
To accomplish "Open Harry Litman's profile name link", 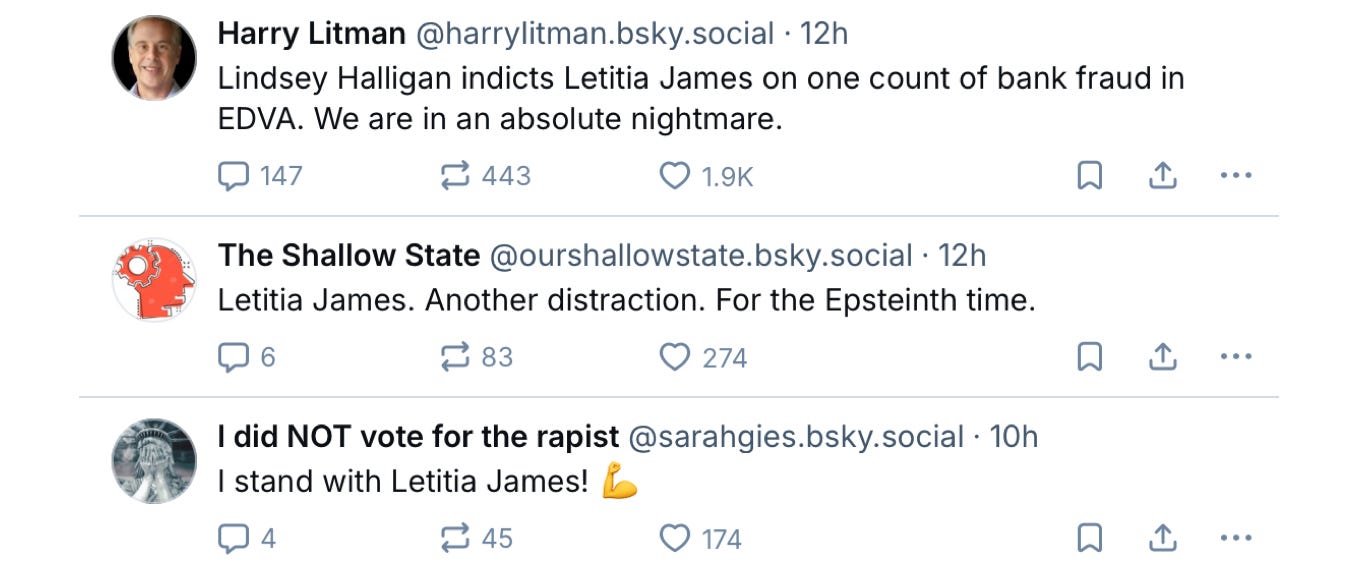I will (311, 34).
